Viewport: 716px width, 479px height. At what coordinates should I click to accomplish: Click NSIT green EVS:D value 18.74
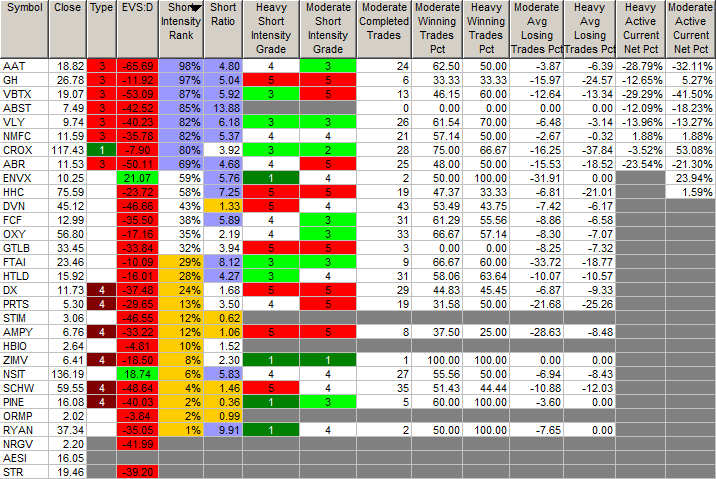pyautogui.click(x=137, y=374)
